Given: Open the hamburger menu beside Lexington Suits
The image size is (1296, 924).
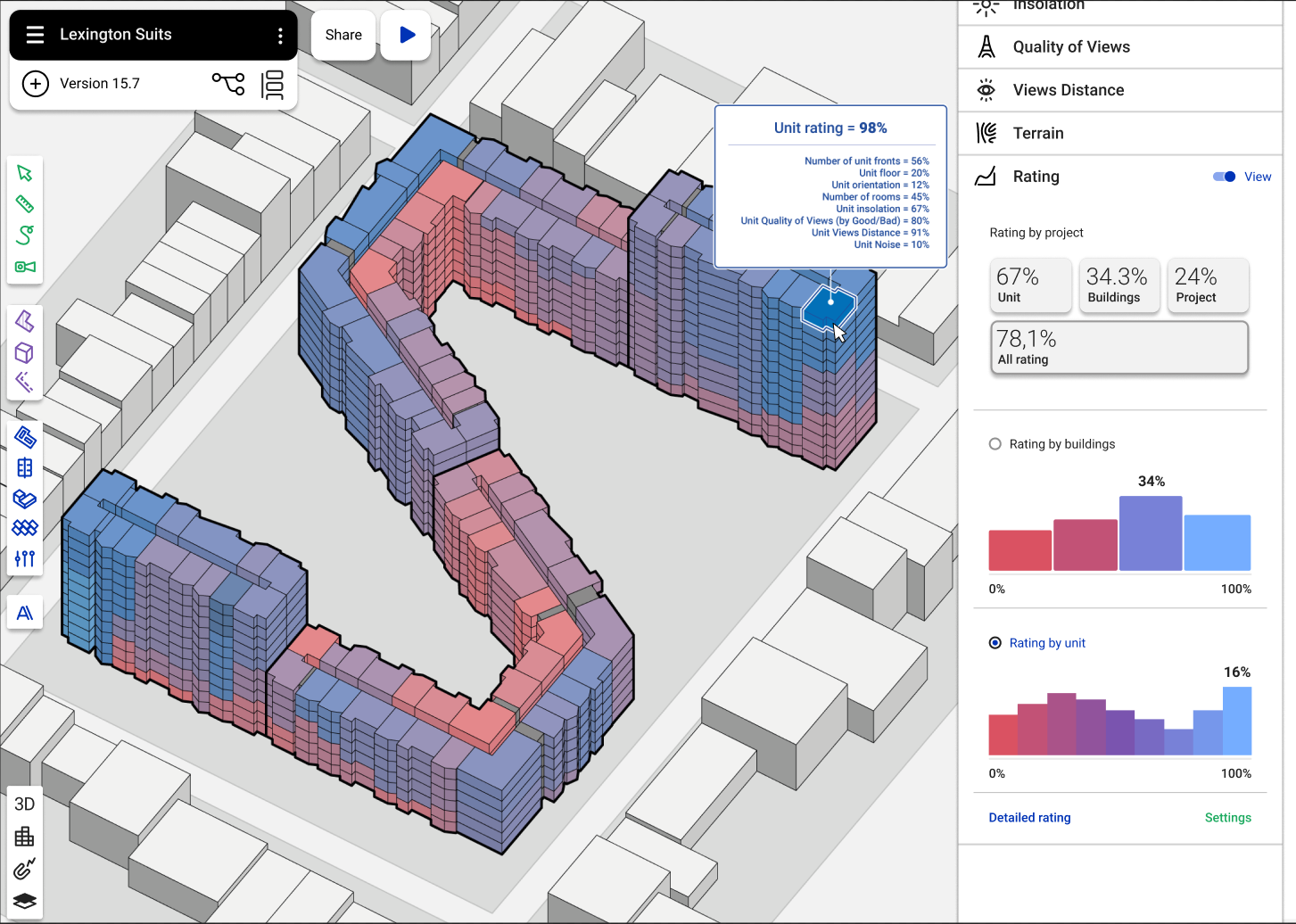Looking at the screenshot, I should pos(35,35).
